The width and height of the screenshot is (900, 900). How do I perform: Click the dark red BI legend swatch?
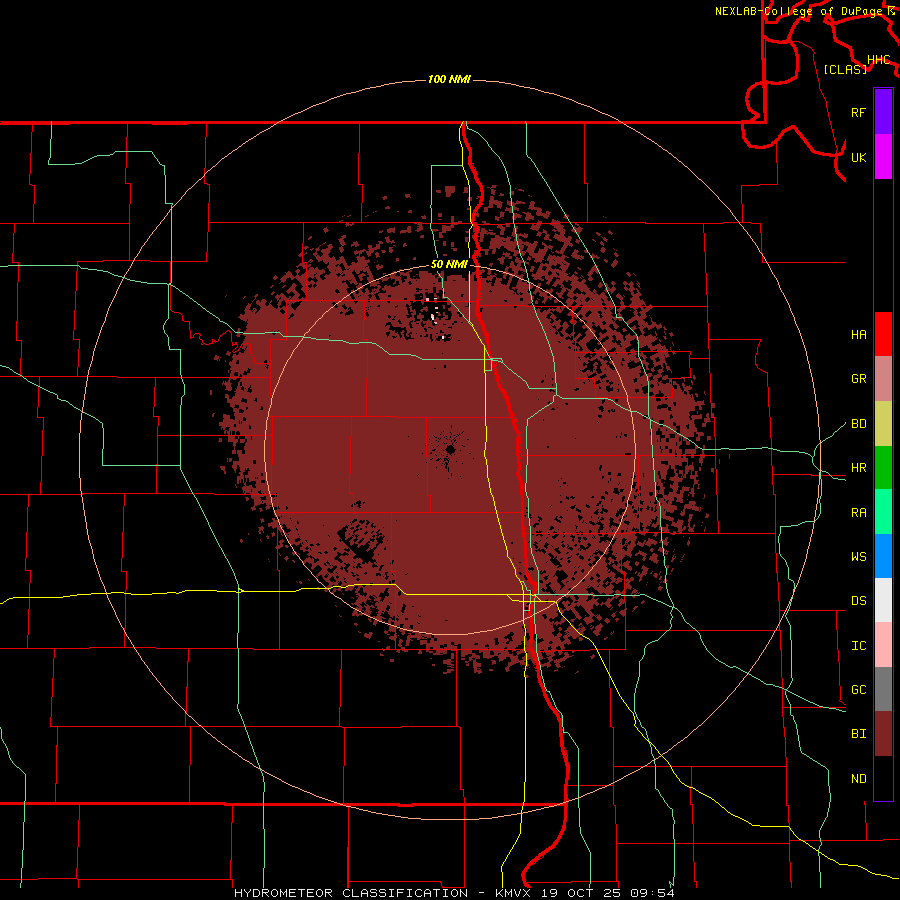pyautogui.click(x=883, y=734)
